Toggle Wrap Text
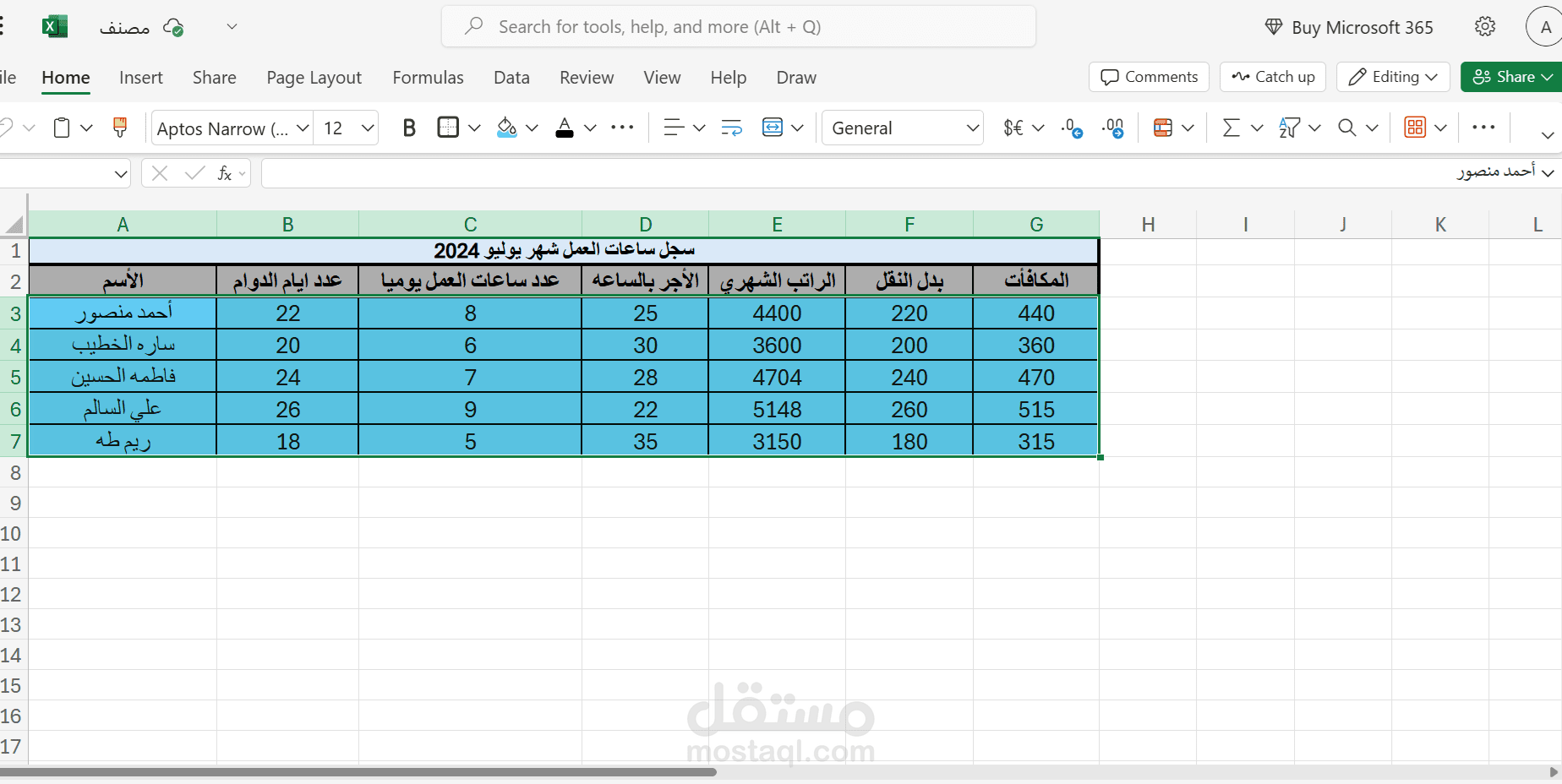Image resolution: width=1562 pixels, height=784 pixels. 731,128
